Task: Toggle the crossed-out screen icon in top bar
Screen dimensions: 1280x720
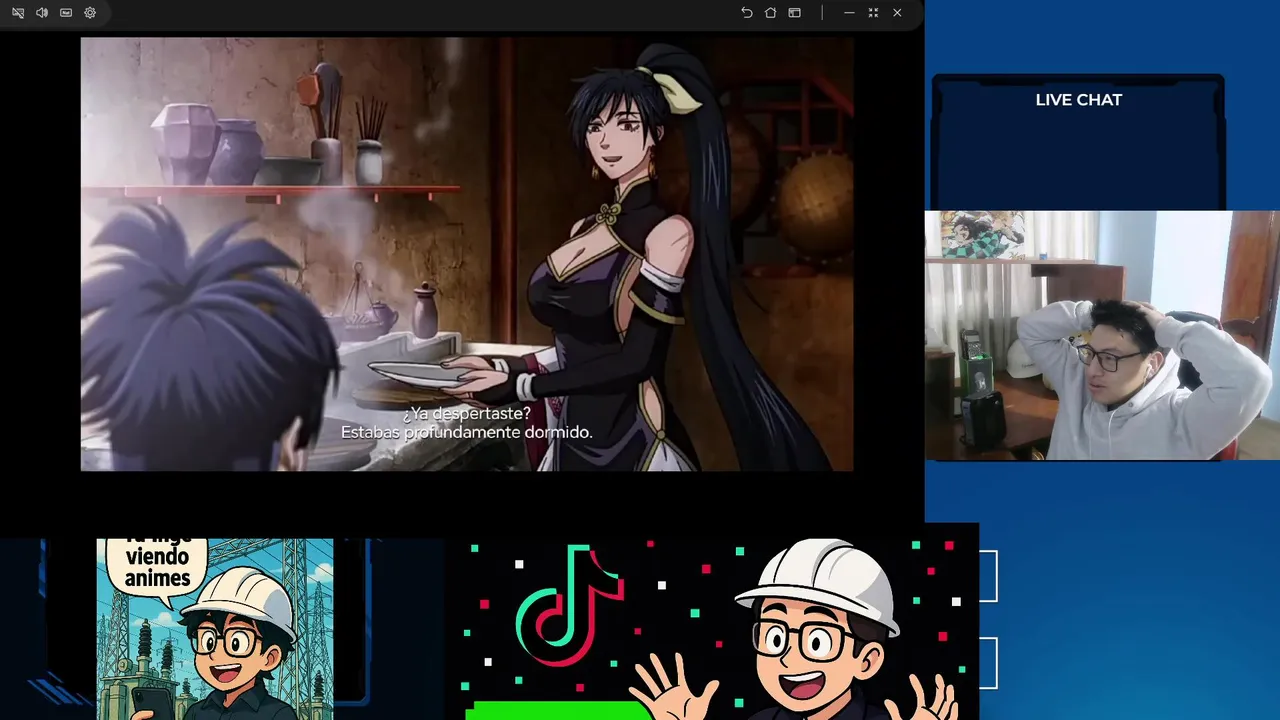Action: (18, 13)
